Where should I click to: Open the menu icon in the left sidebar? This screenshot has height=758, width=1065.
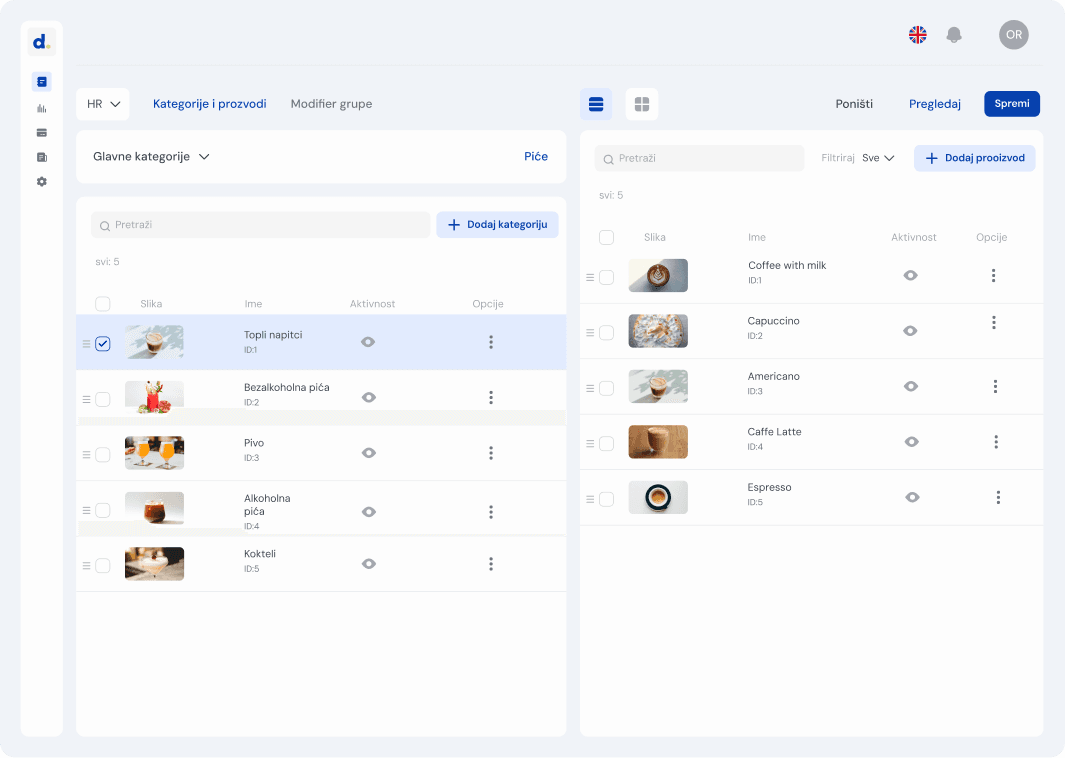[41, 82]
